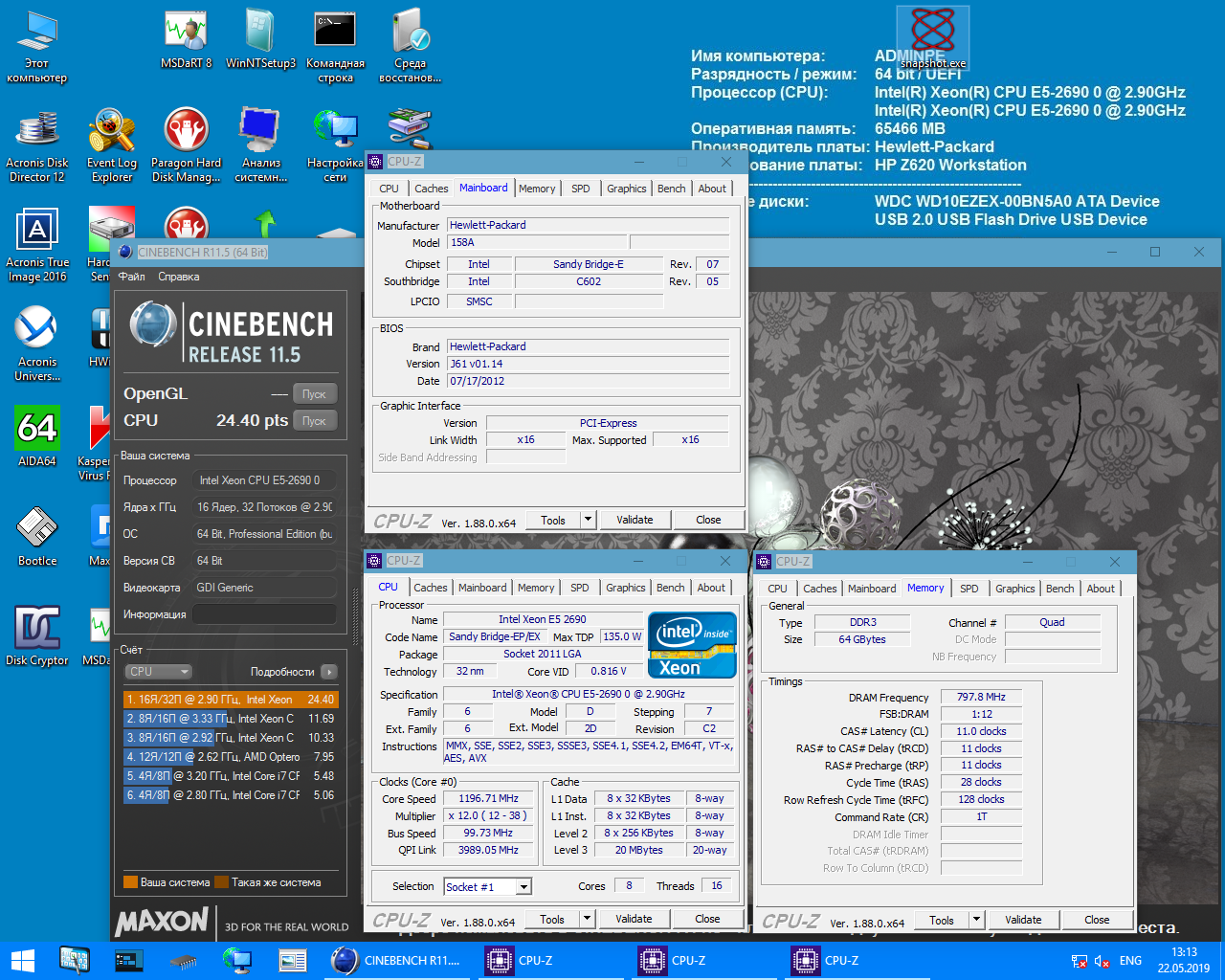This screenshot has width=1225, height=980.
Task: Open Tools dropdown arrow in CPU tab CPU-Z window
Action: 588,919
